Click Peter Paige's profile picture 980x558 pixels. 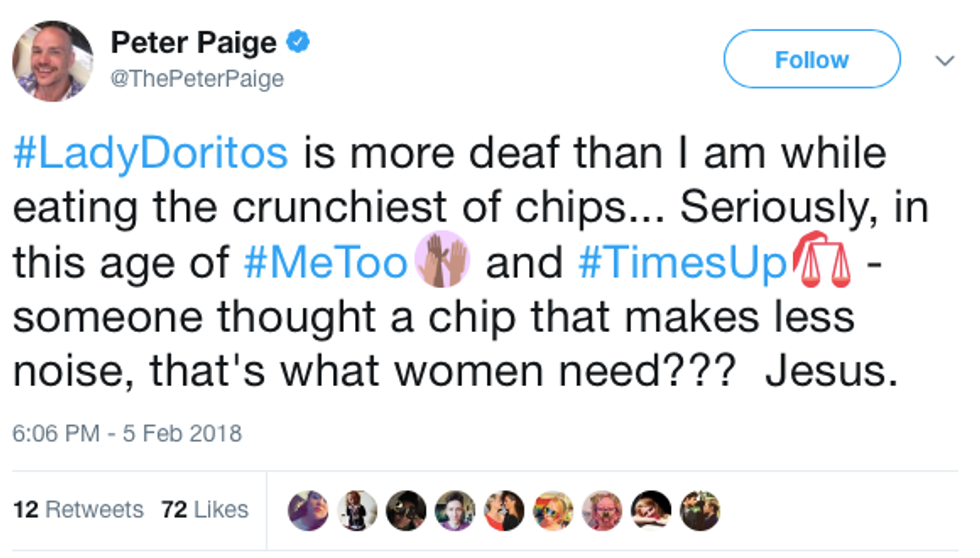click(52, 61)
